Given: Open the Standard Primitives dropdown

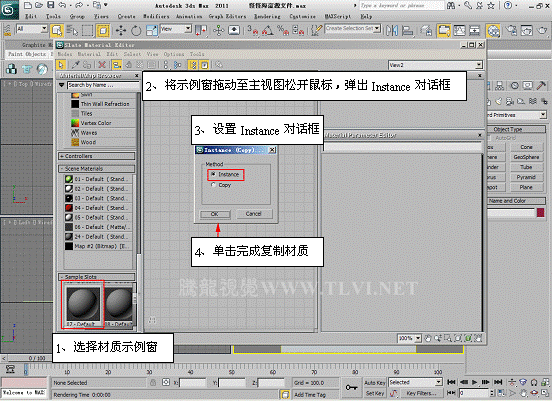Looking at the screenshot, I should [517, 115].
